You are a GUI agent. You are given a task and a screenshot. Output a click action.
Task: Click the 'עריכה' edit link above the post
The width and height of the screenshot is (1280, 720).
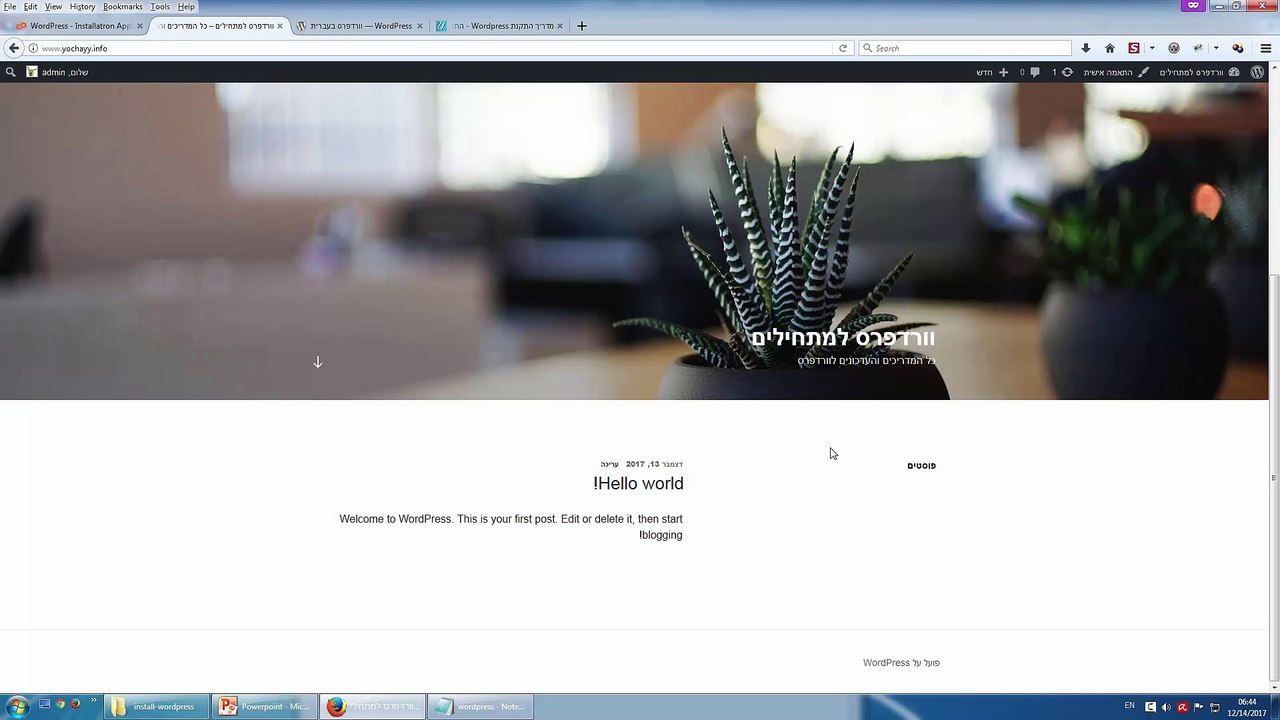pos(609,464)
